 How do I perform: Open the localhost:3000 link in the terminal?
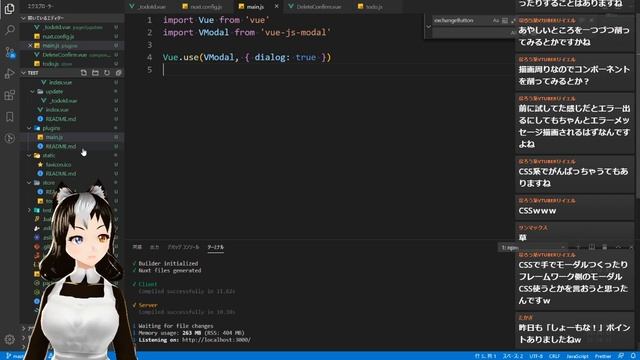tap(216, 340)
